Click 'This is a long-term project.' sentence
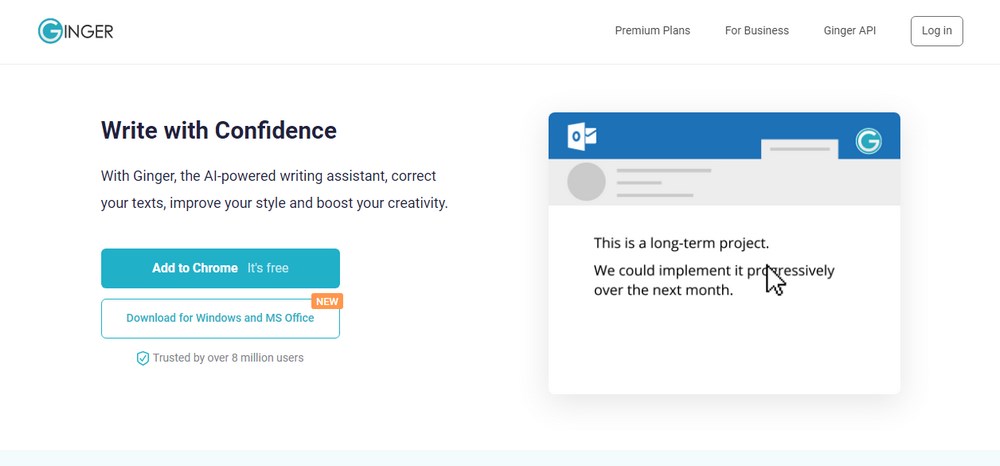This screenshot has height=466, width=1000. [681, 243]
